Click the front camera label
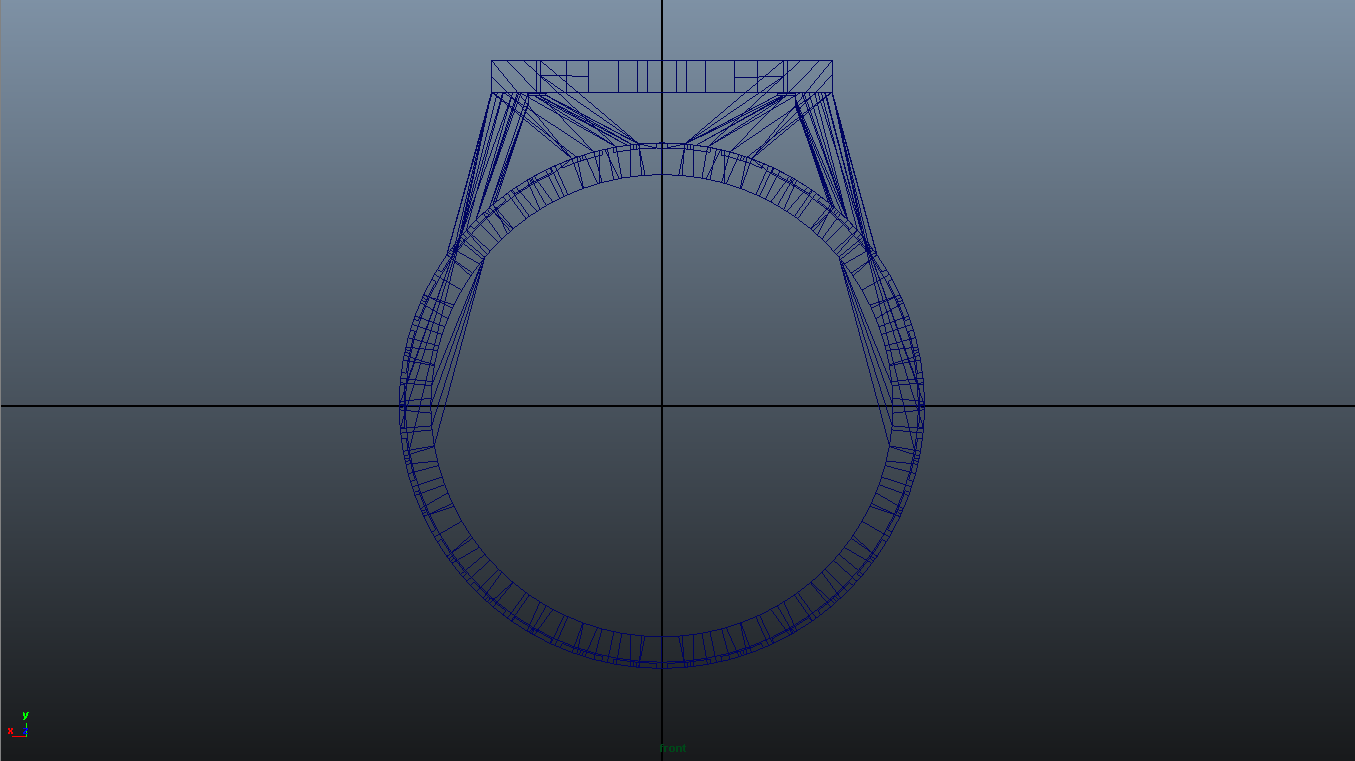Viewport: 1355px width, 761px height. click(x=672, y=747)
